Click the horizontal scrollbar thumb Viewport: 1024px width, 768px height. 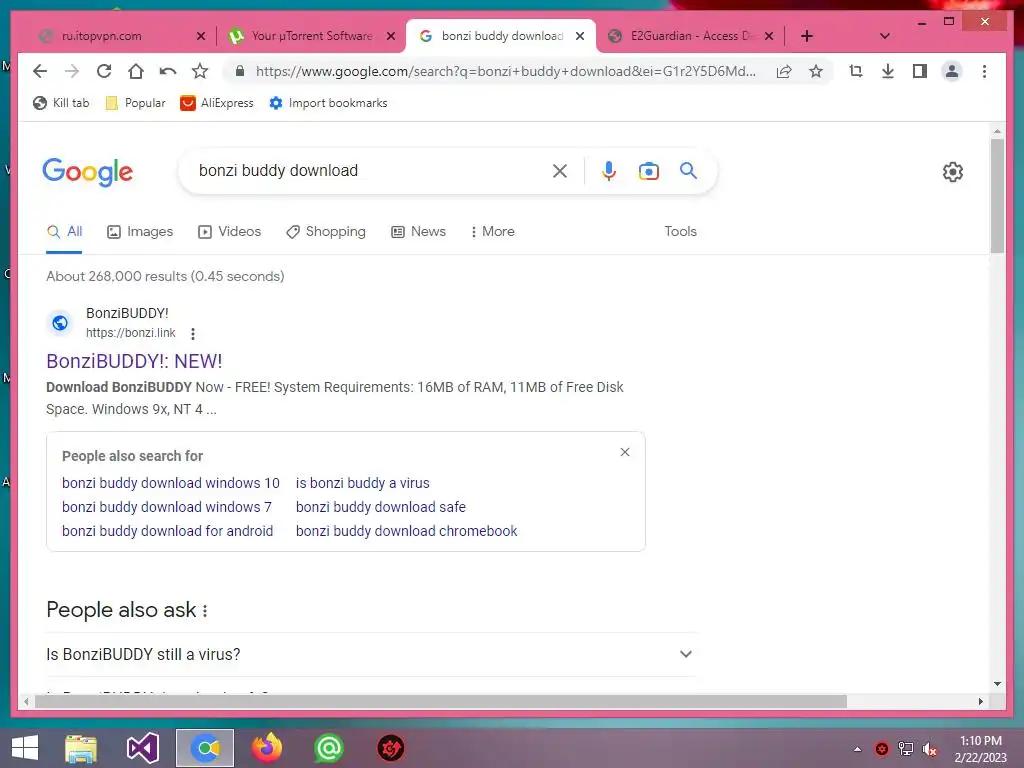[441, 701]
